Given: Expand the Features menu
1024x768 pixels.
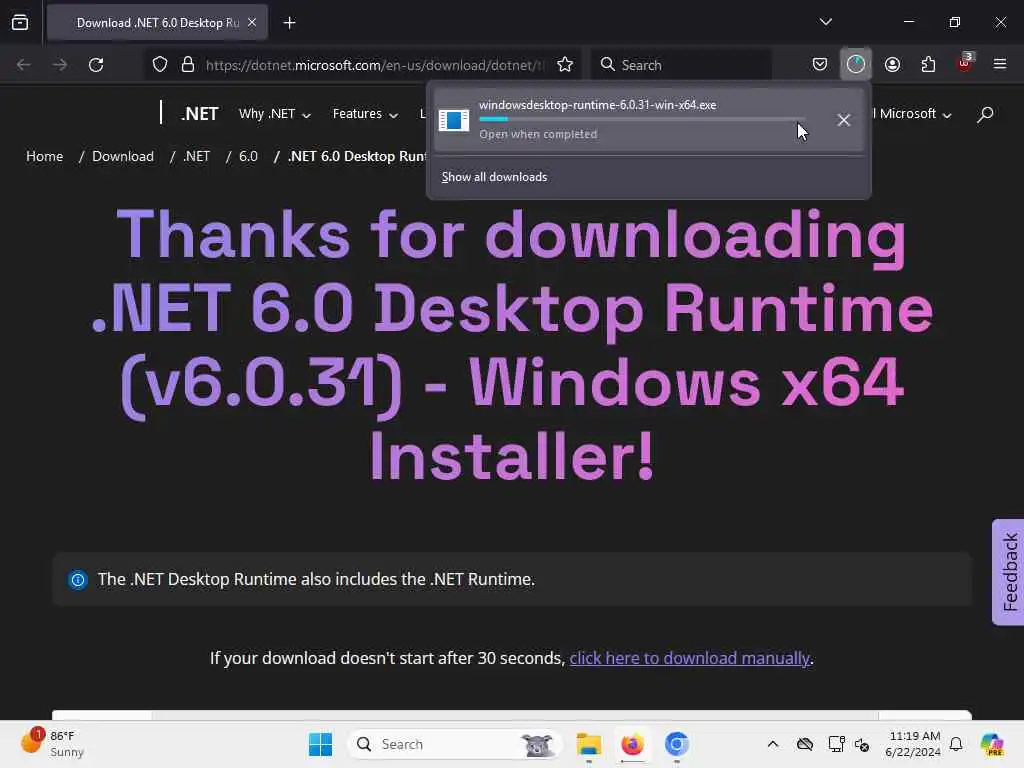Looking at the screenshot, I should (365, 114).
